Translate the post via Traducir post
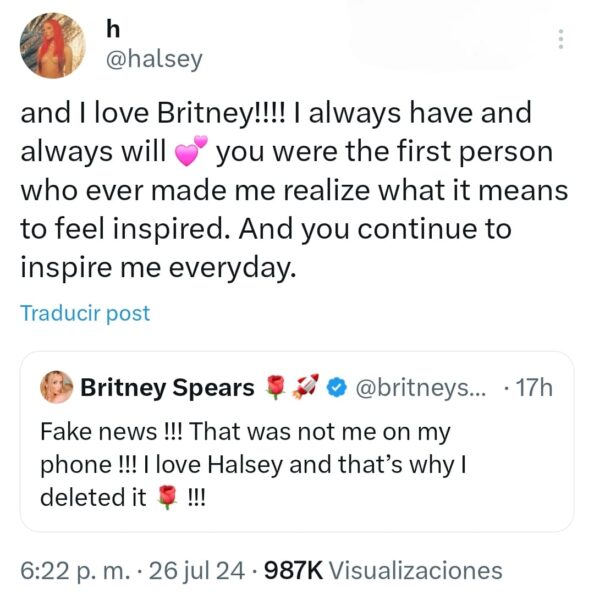Image resolution: width=594 pixels, height=600 pixels. point(85,313)
